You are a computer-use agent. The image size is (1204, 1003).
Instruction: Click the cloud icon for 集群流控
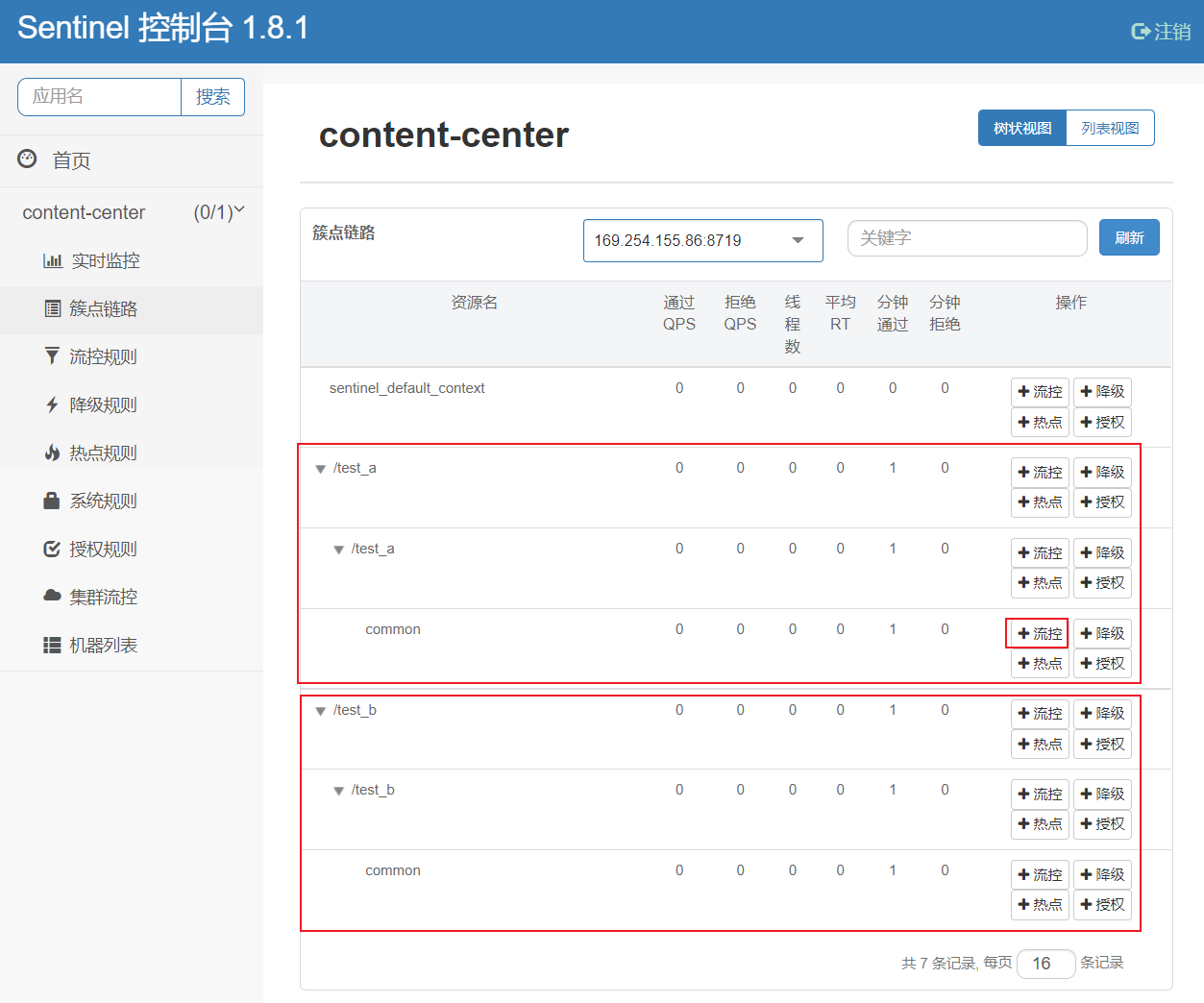[52, 596]
